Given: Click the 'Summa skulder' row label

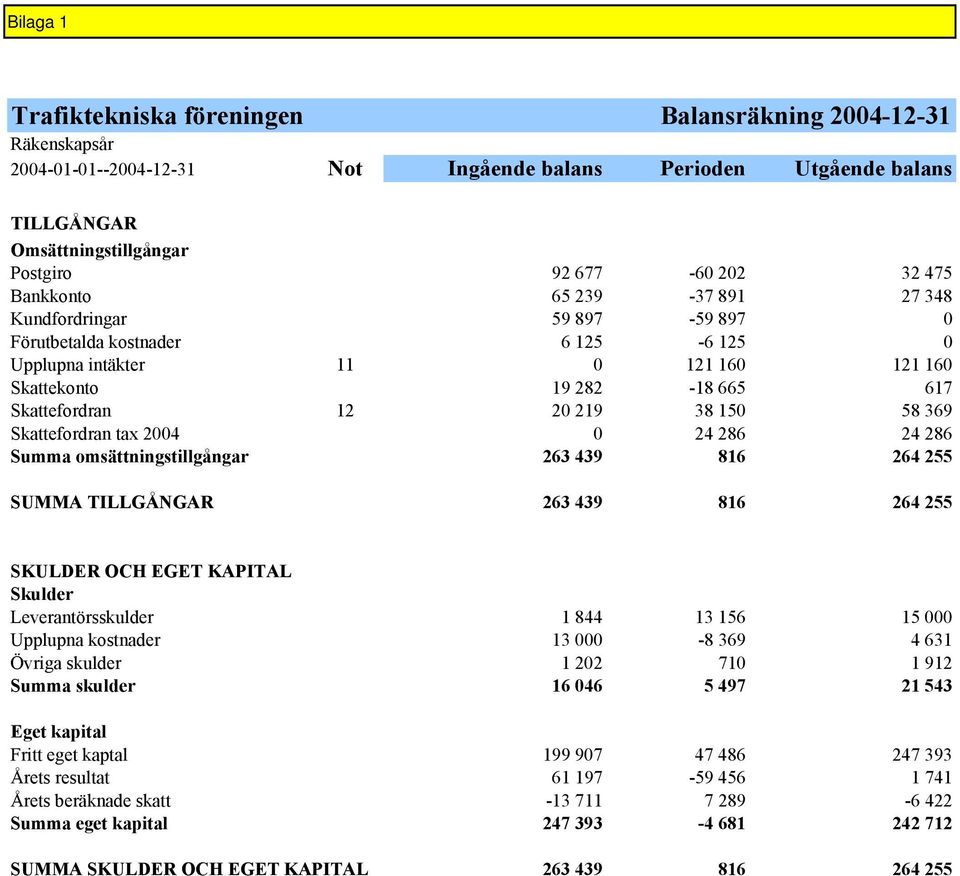Looking at the screenshot, I should [73, 686].
